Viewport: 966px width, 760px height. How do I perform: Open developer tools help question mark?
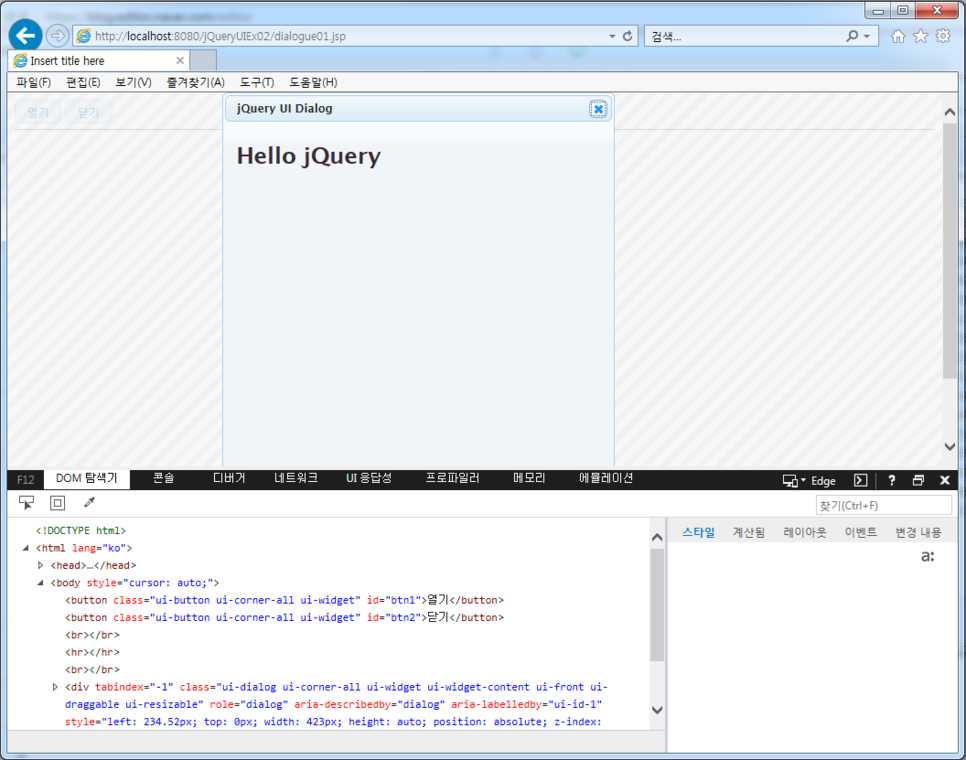[891, 480]
